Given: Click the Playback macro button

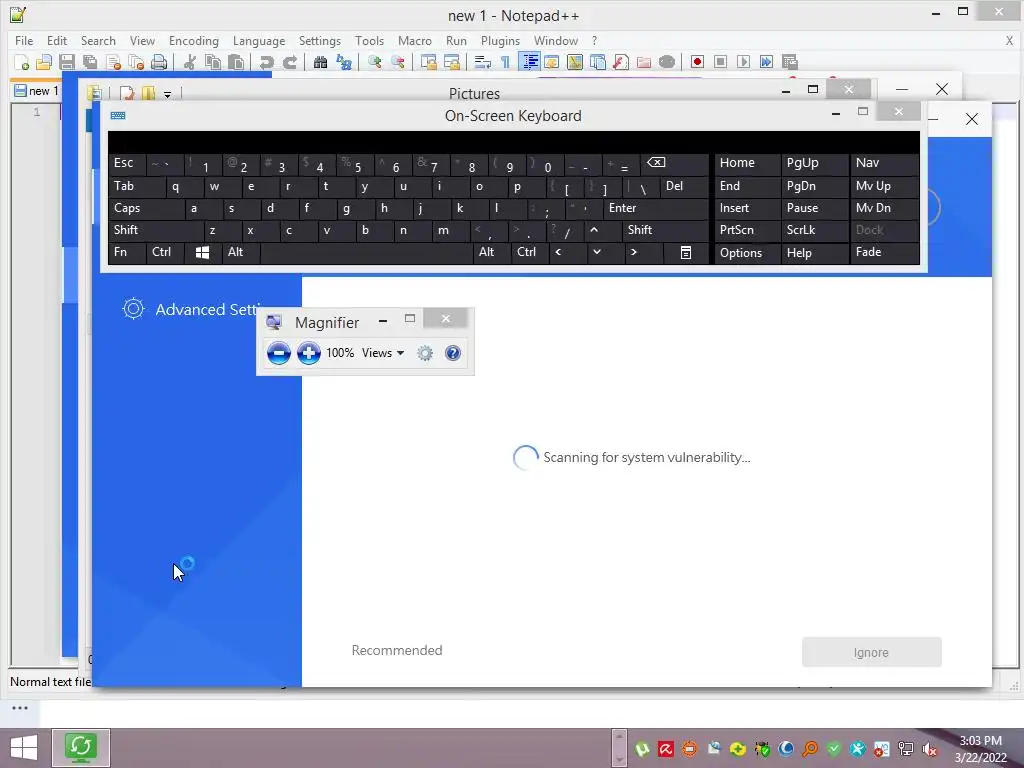Looking at the screenshot, I should click(743, 62).
